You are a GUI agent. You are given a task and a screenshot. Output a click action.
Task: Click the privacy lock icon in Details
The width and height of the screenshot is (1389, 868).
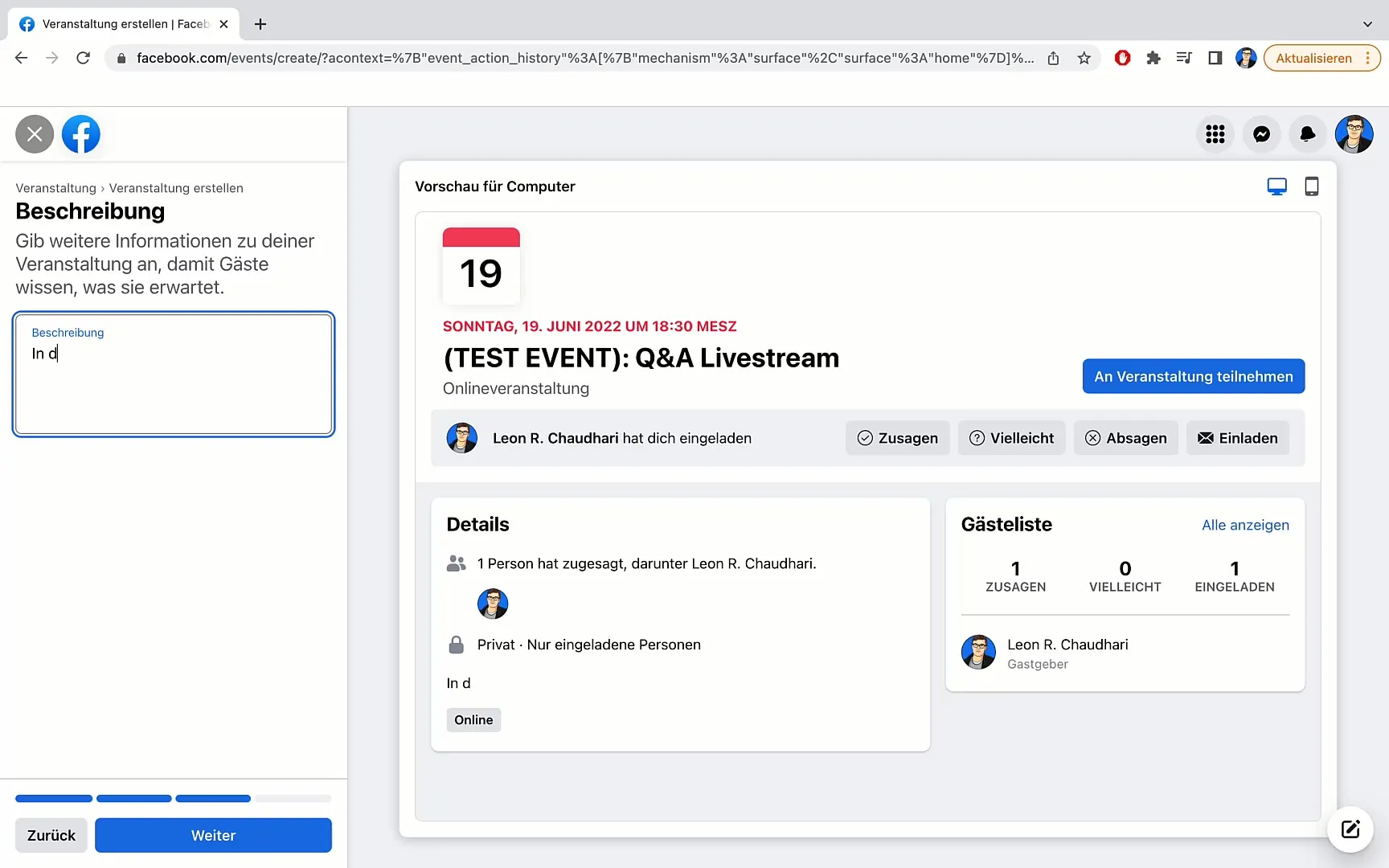coord(456,645)
